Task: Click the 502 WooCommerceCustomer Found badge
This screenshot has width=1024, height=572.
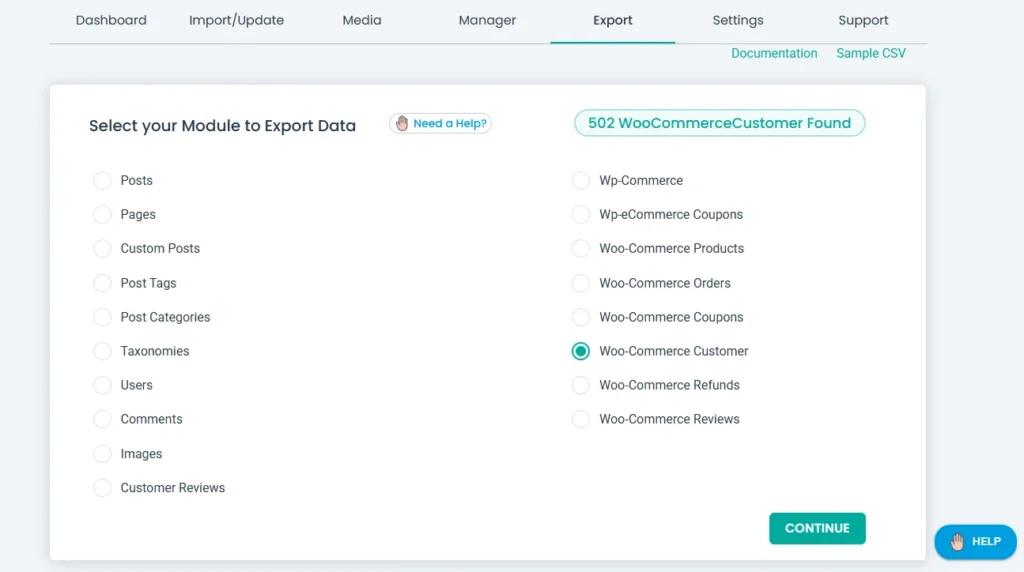Action: coord(719,123)
